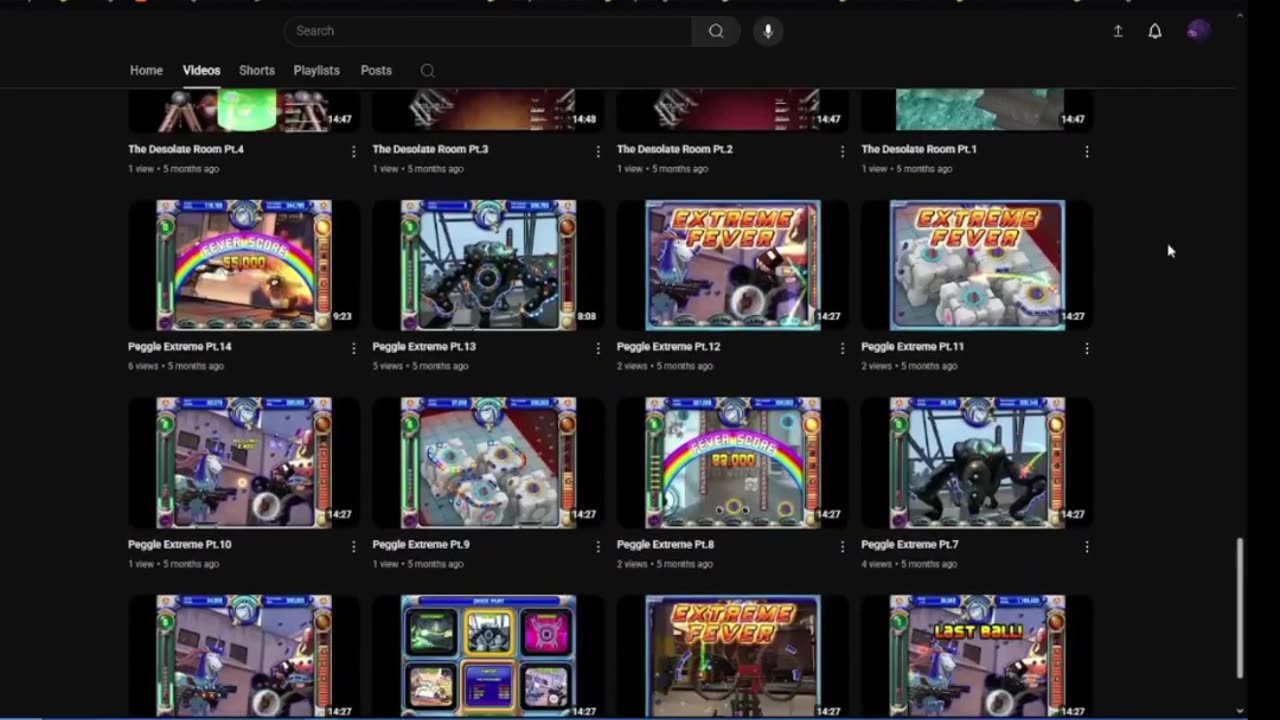The height and width of the screenshot is (720, 1280).
Task: Play the Peggle Extreme Pt.14 thumbnail
Action: (x=244, y=265)
